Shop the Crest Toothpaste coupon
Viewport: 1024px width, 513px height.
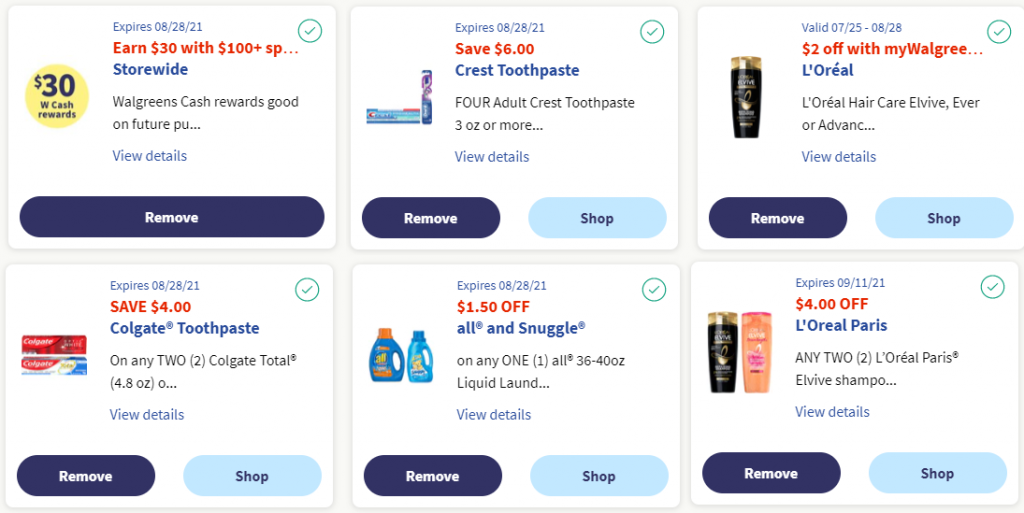[597, 217]
